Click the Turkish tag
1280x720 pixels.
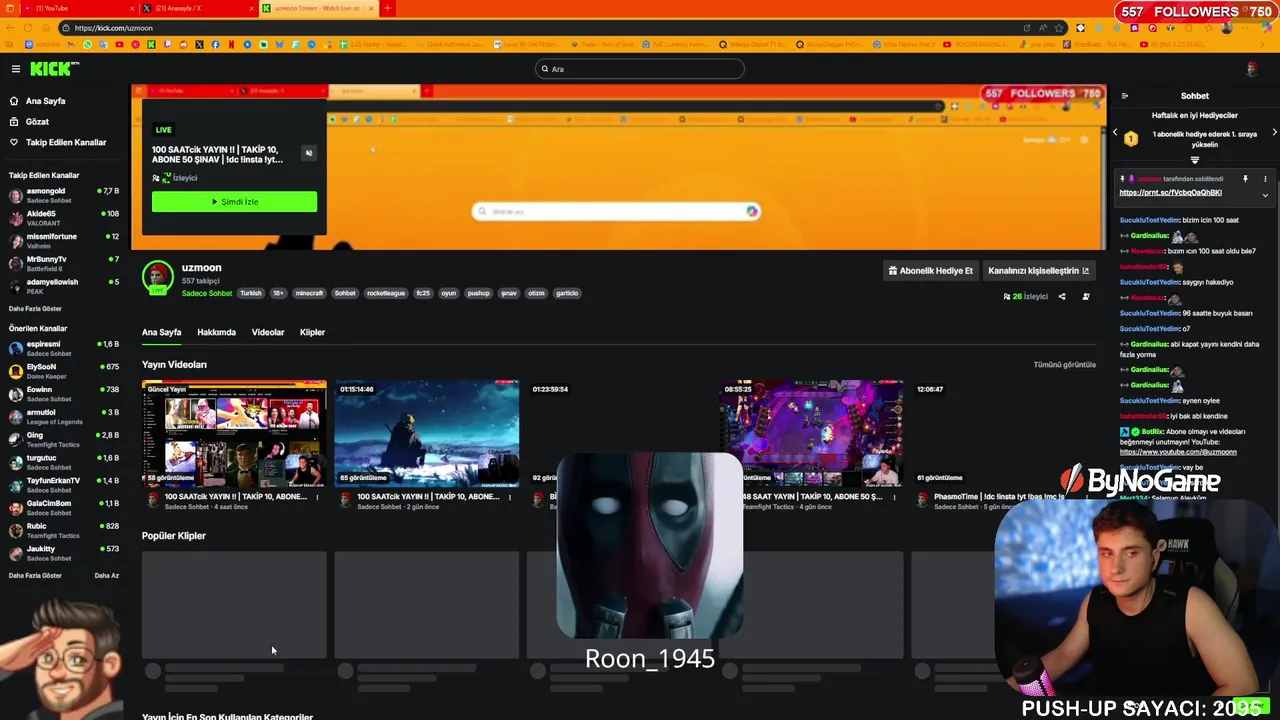pyautogui.click(x=251, y=293)
